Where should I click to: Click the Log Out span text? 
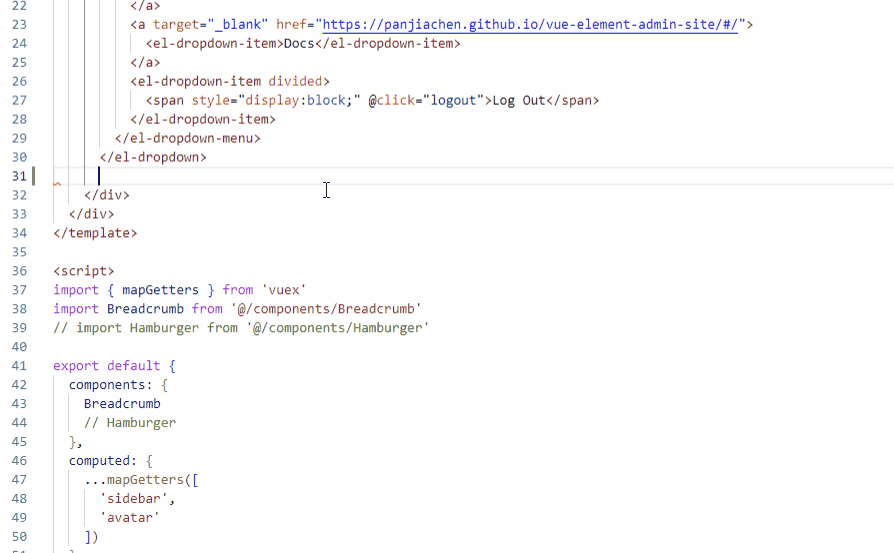(518, 100)
